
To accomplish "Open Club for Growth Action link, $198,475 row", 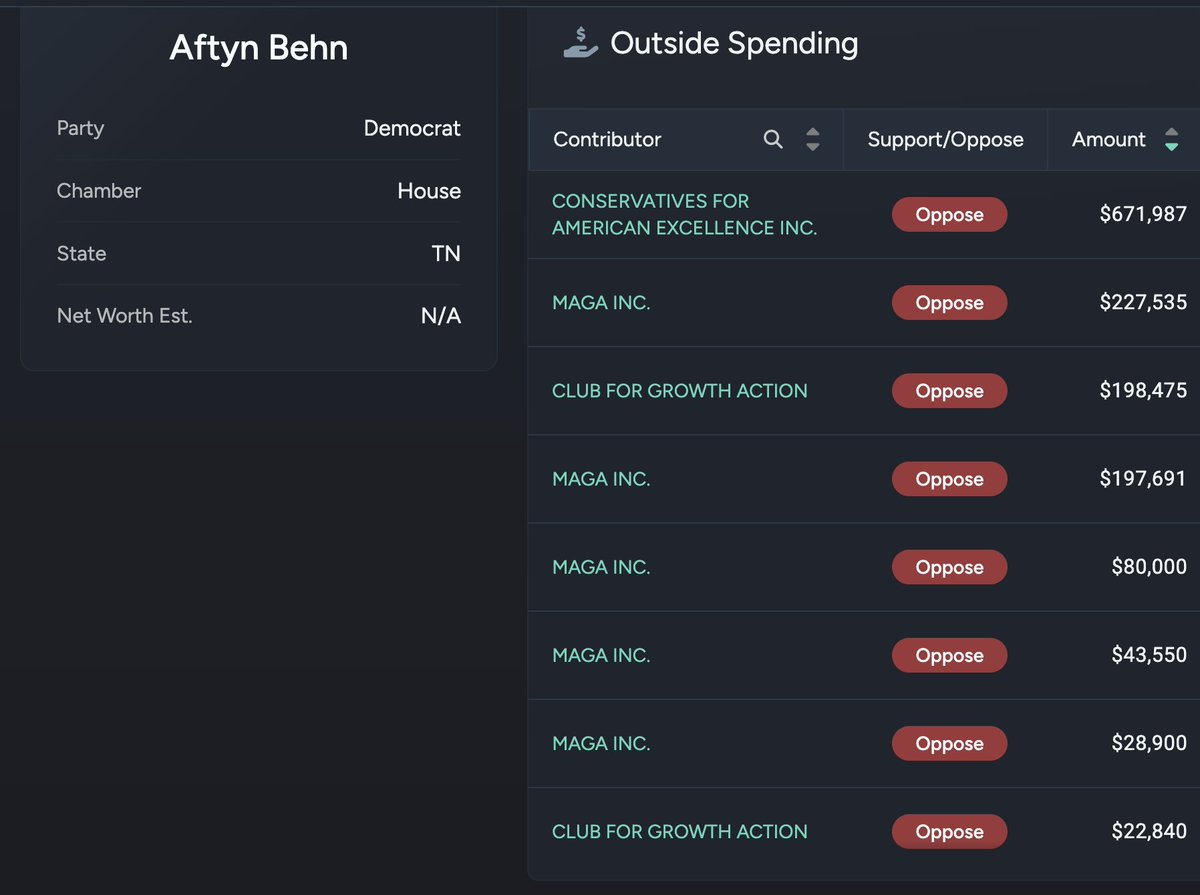I will coord(679,391).
